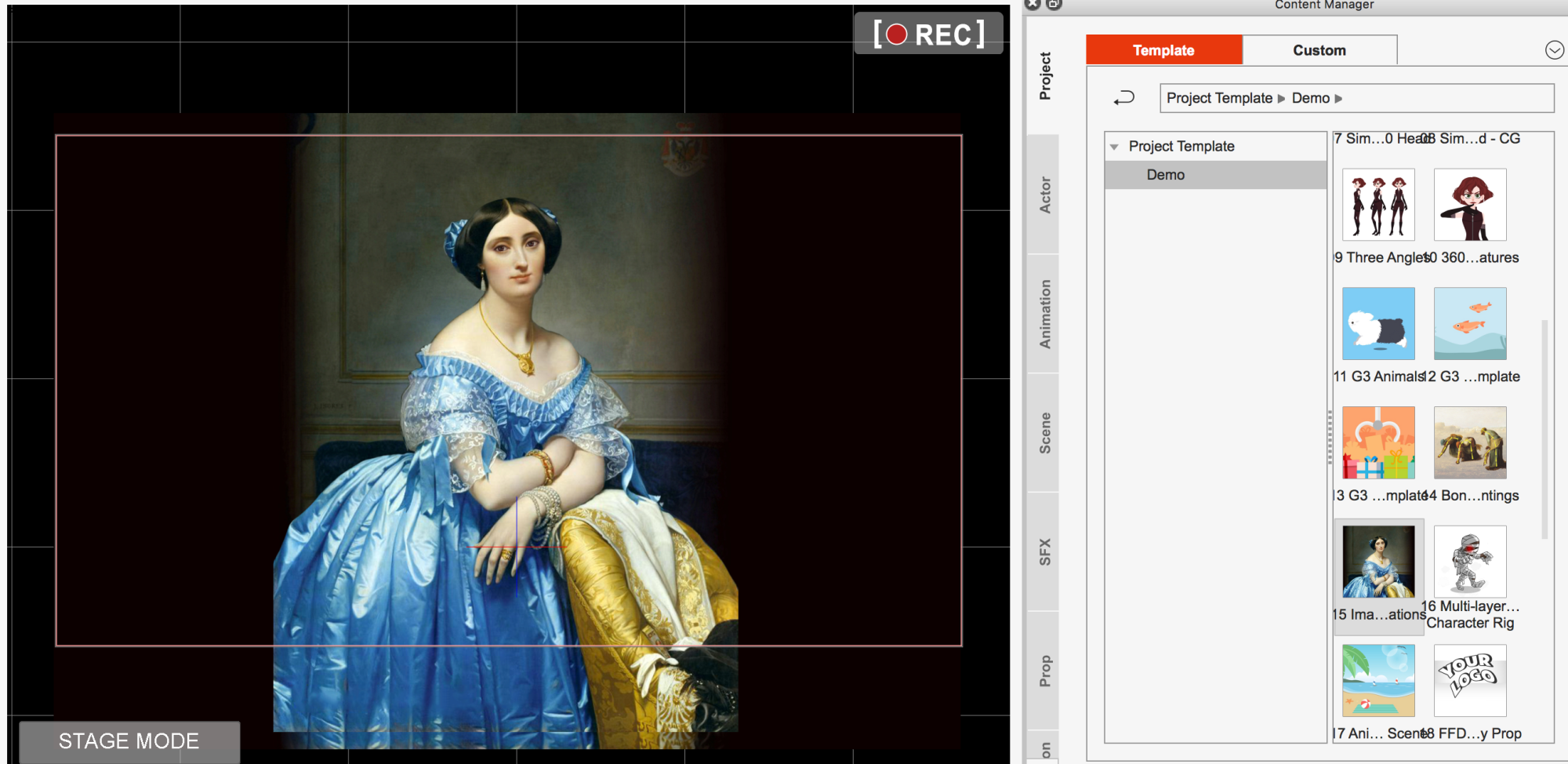Open the Scene vertical tab
The image size is (1568, 764).
1044,433
